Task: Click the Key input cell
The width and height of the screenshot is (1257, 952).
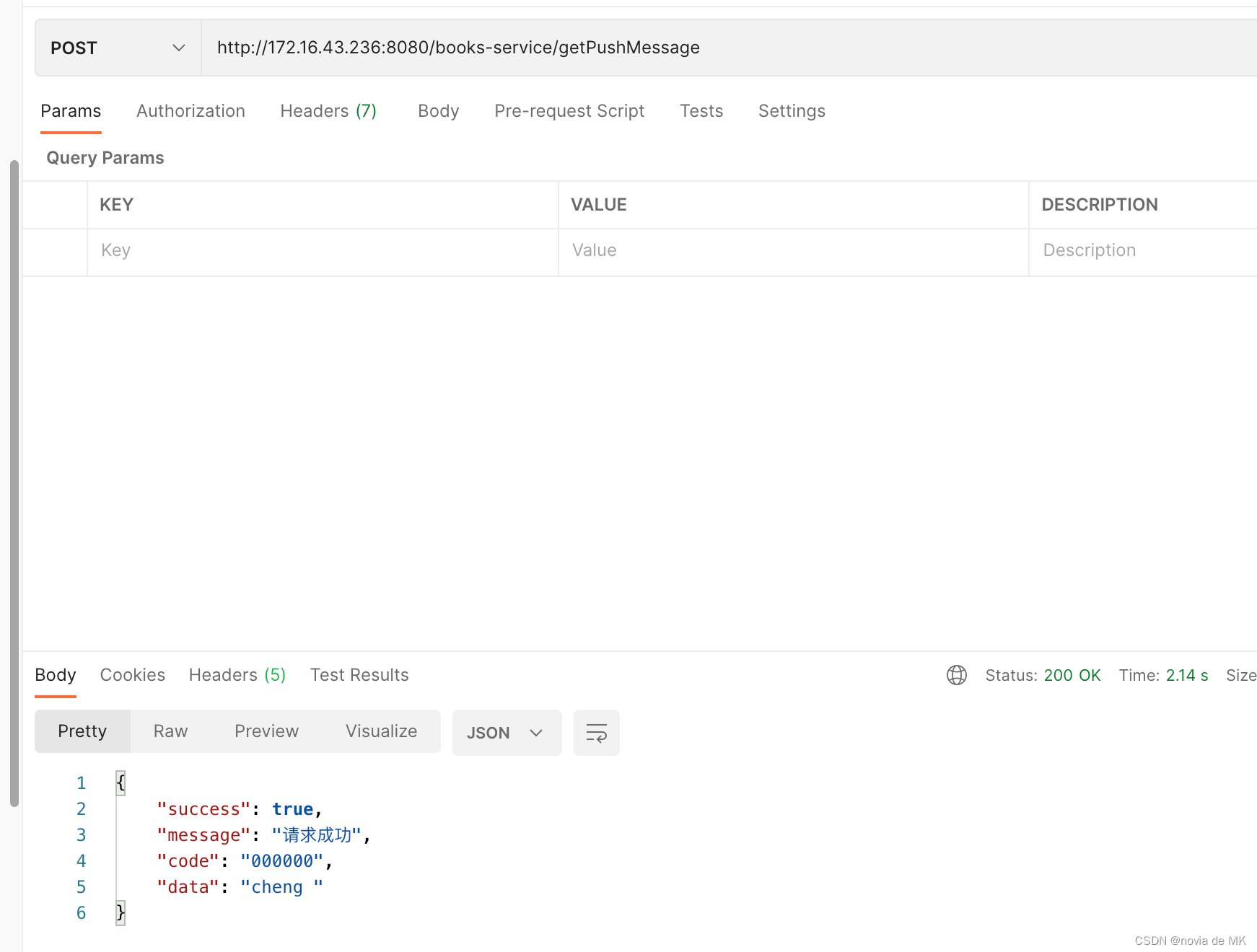Action: pyautogui.click(x=323, y=251)
